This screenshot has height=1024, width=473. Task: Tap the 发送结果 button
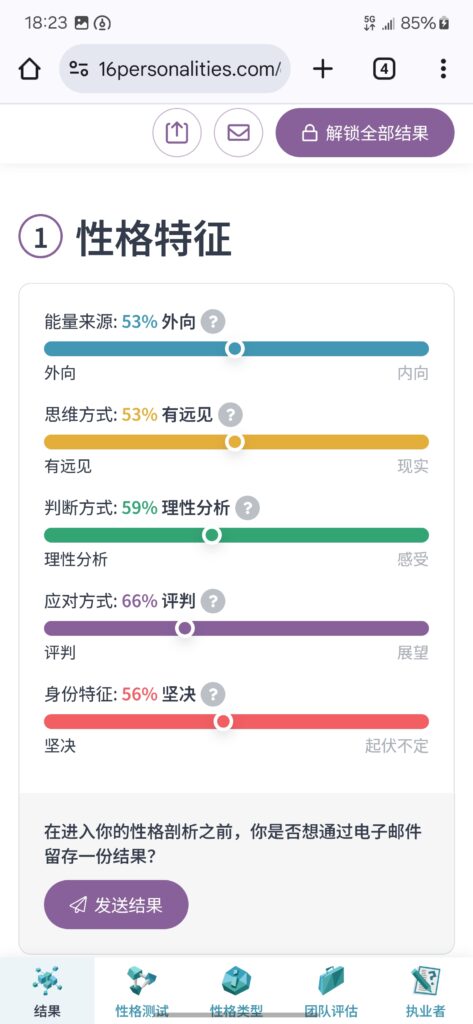click(116, 904)
